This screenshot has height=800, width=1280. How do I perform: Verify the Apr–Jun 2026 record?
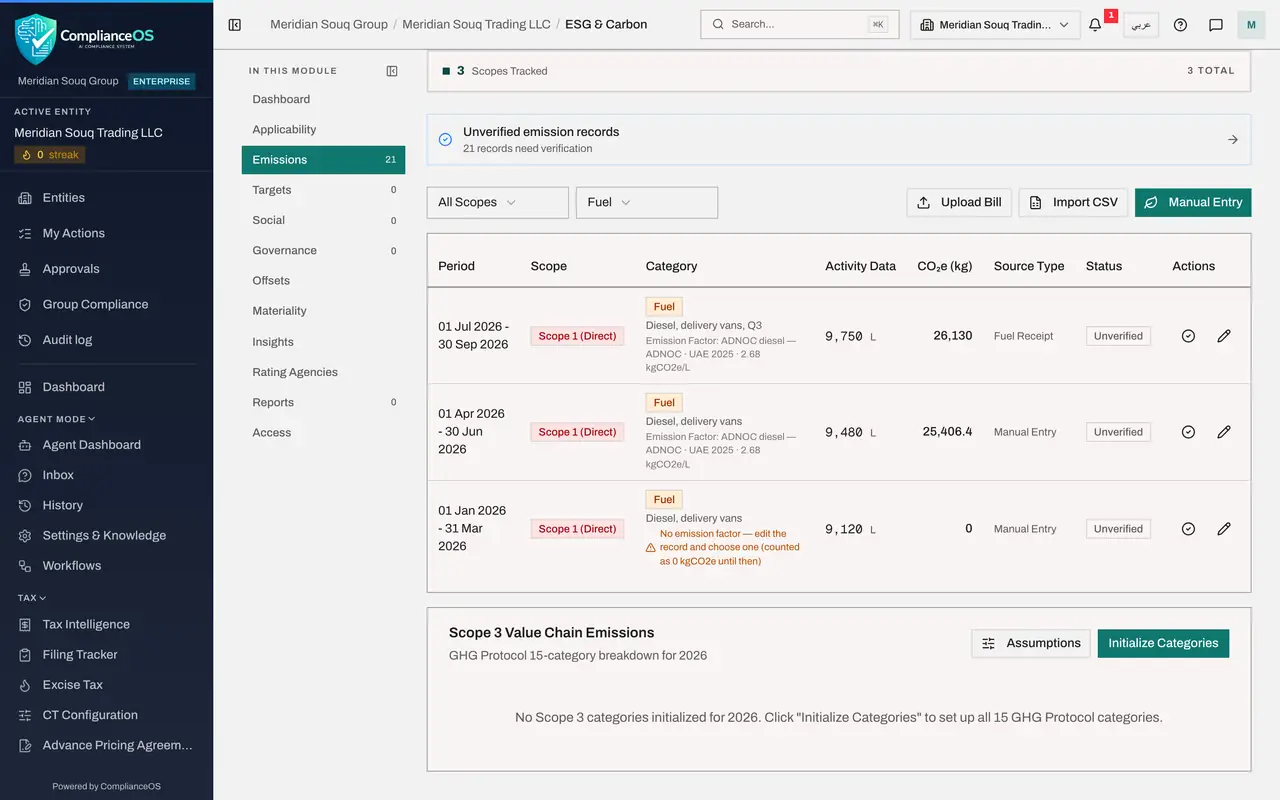click(x=1188, y=432)
